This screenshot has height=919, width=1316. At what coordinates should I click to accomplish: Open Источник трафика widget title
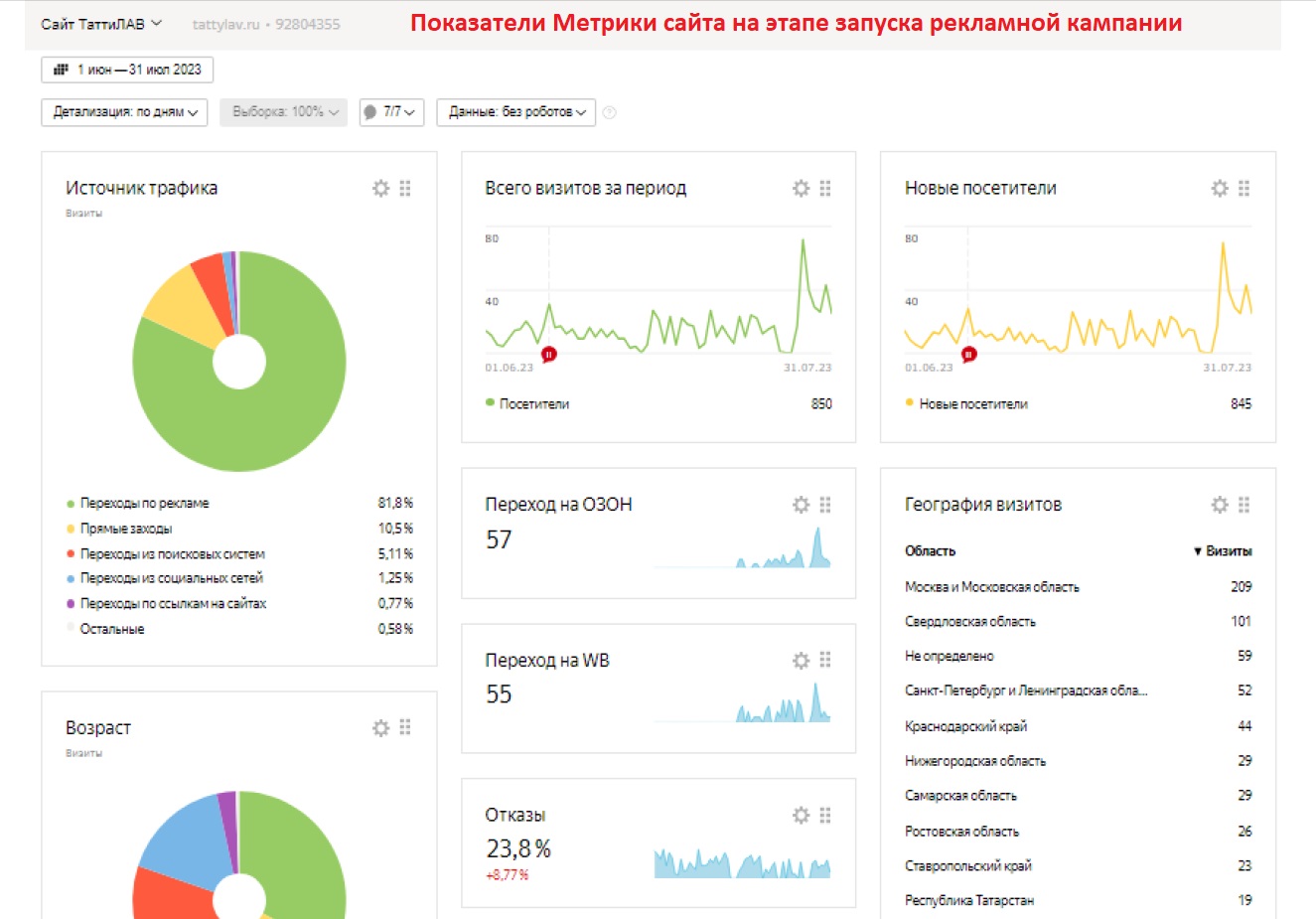tap(141, 188)
